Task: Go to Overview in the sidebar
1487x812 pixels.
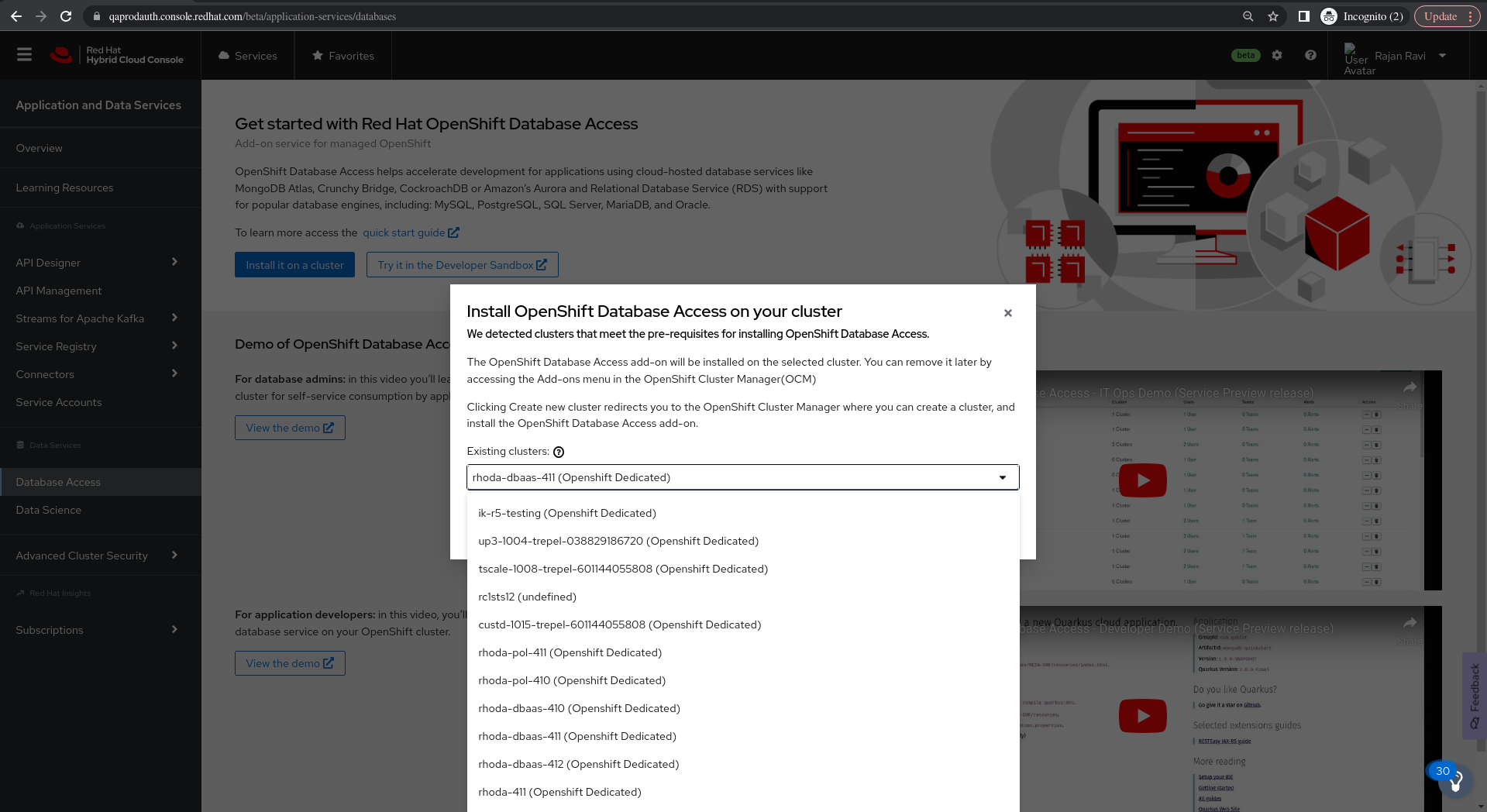Action: [x=100, y=148]
